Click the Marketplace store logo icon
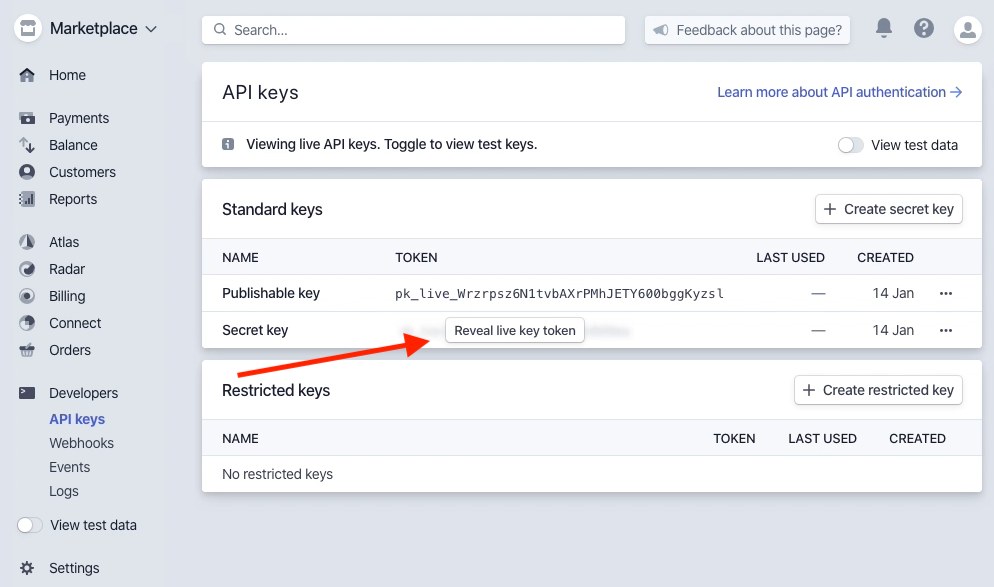Screen dimensions: 994x587 coord(28,29)
